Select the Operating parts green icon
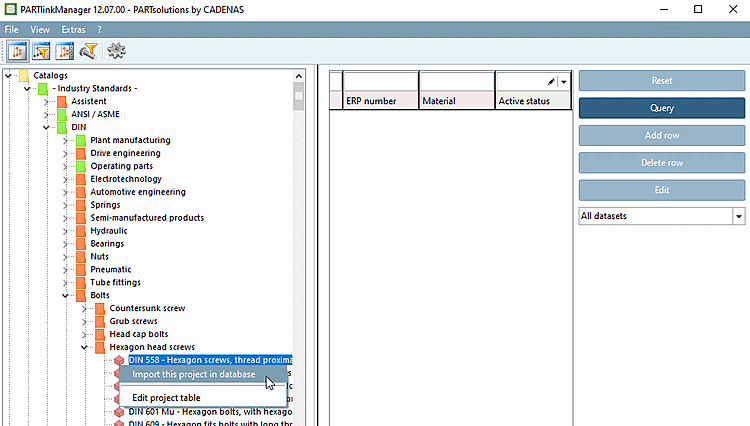Viewport: 750px width, 426px height. click(x=81, y=166)
